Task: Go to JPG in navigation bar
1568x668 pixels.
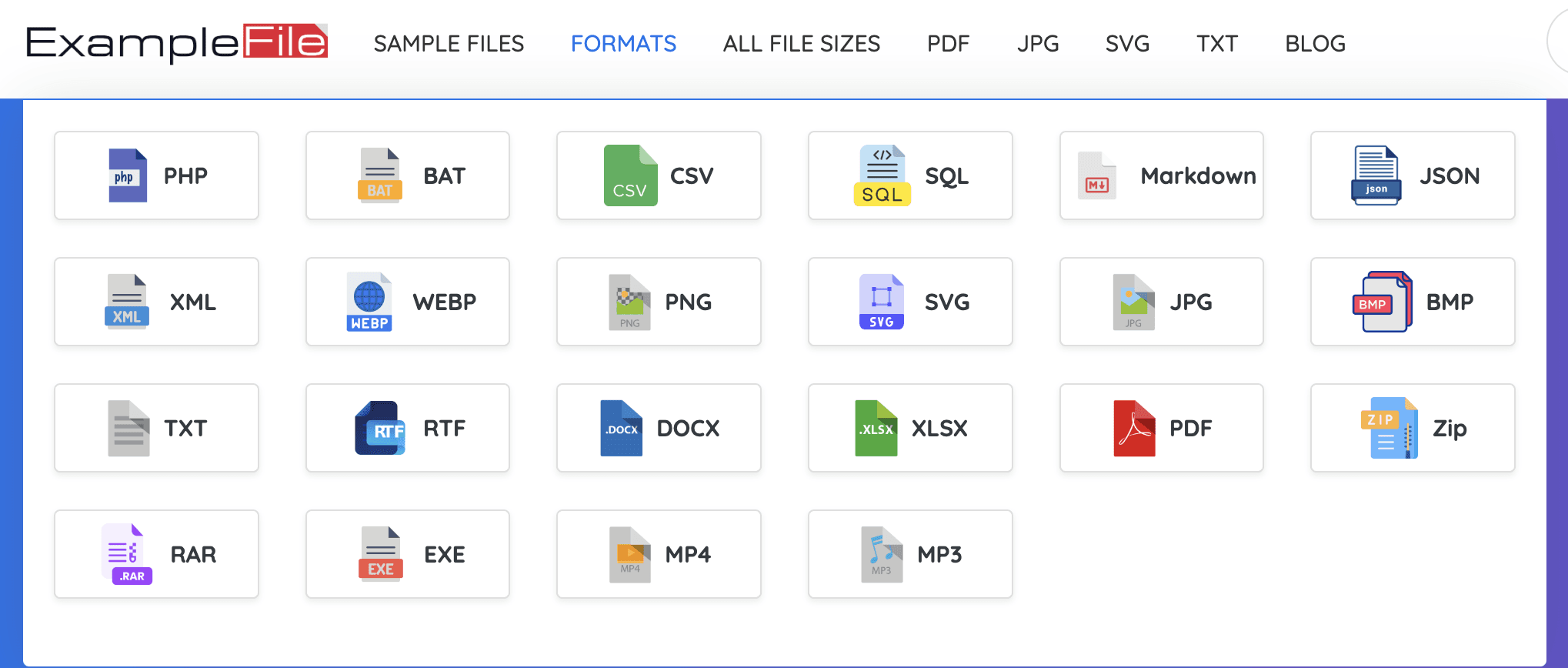Action: tap(1038, 44)
